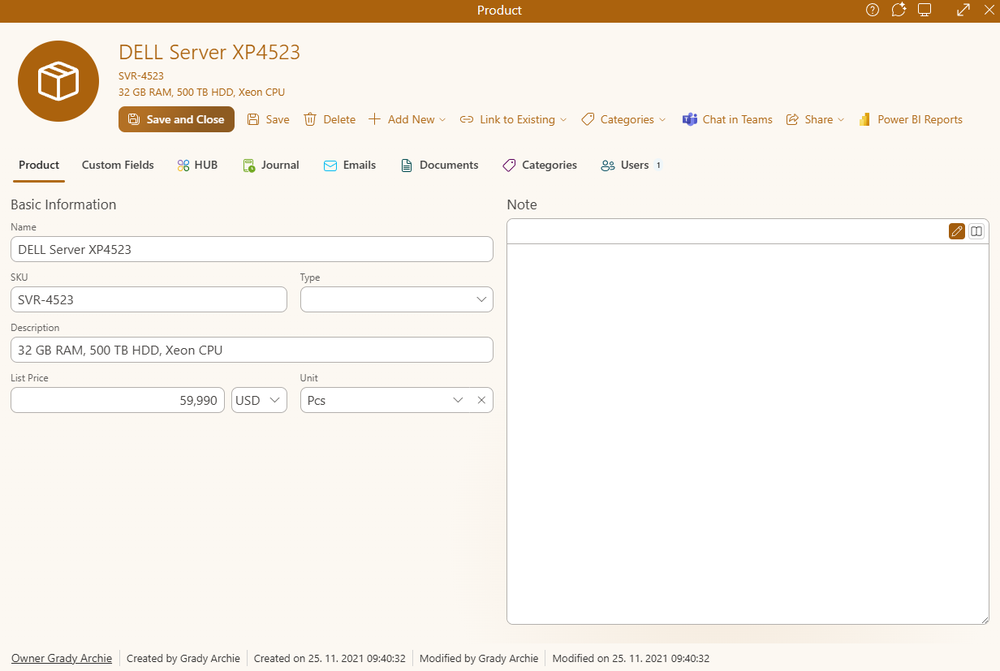This screenshot has width=1000, height=671.
Task: Expand the Type dropdown
Action: tap(481, 299)
